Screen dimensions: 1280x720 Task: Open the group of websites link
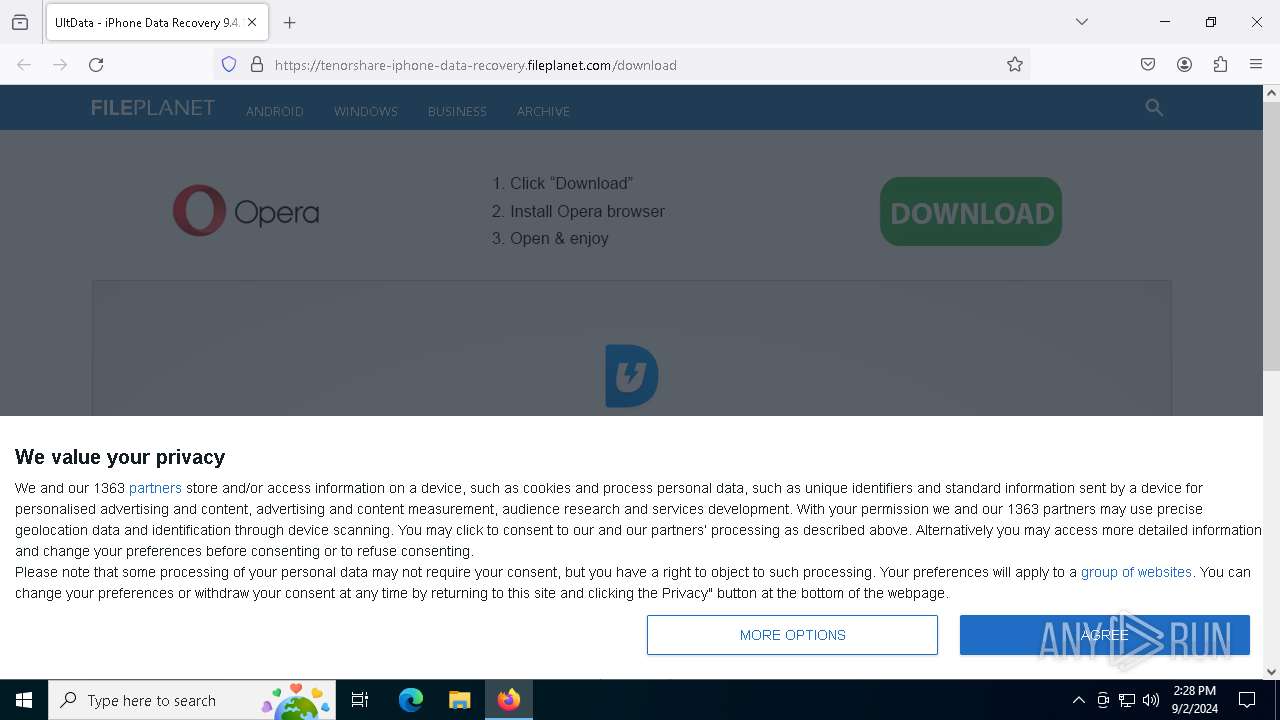pos(1136,572)
